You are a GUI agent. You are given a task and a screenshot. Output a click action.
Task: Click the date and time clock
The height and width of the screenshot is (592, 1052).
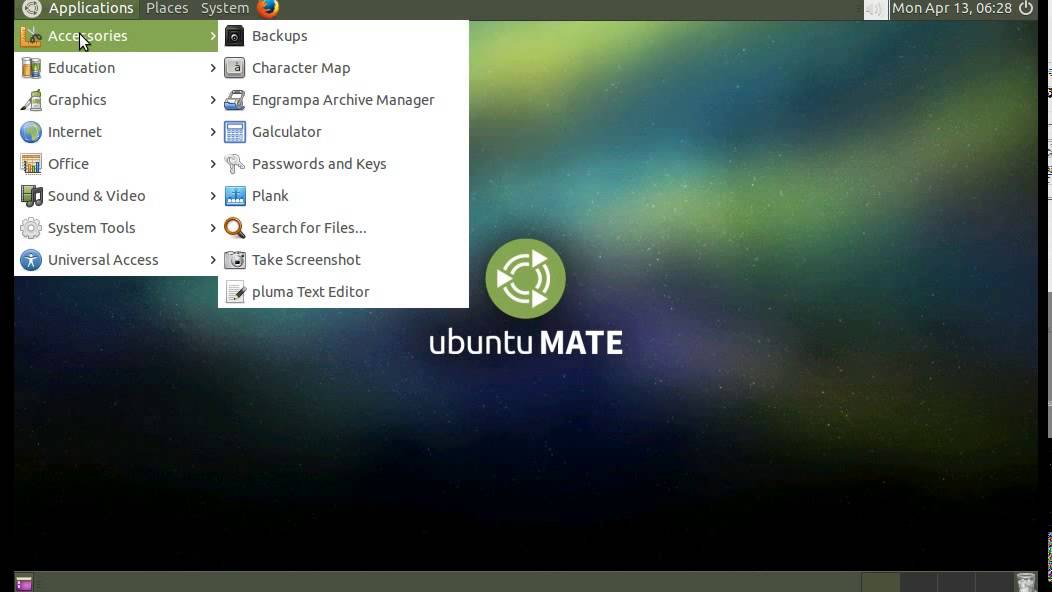[951, 8]
